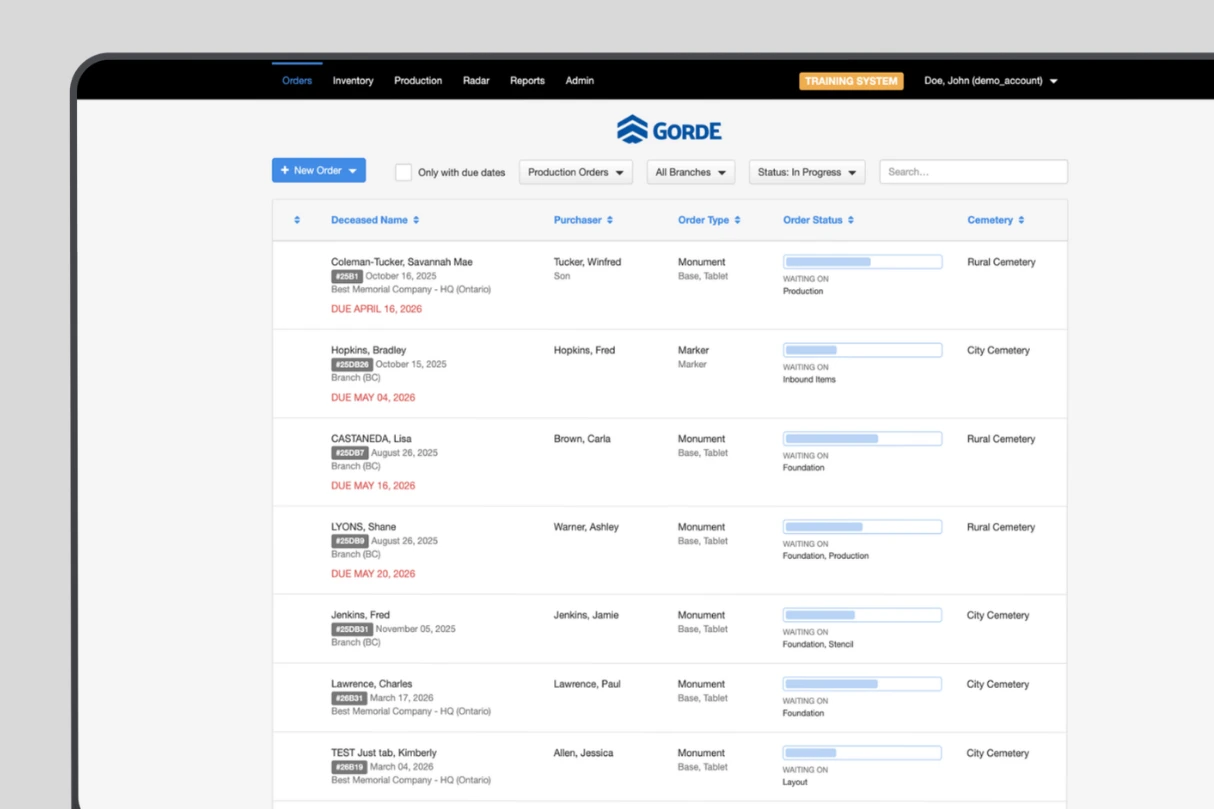Open the Production Orders filter dropdown
Viewport: 1214px width, 809px height.
tap(575, 171)
